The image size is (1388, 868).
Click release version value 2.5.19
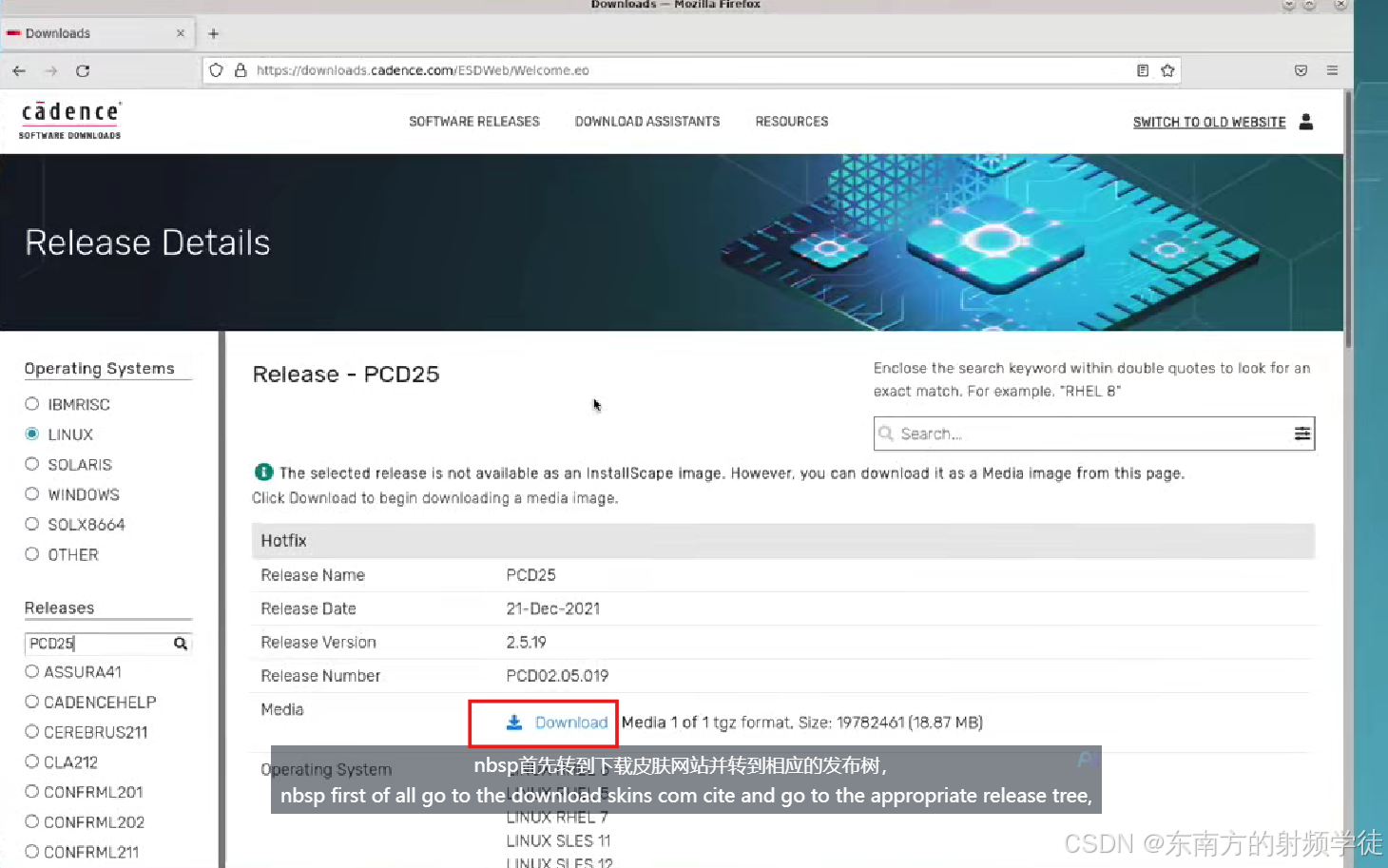click(526, 643)
